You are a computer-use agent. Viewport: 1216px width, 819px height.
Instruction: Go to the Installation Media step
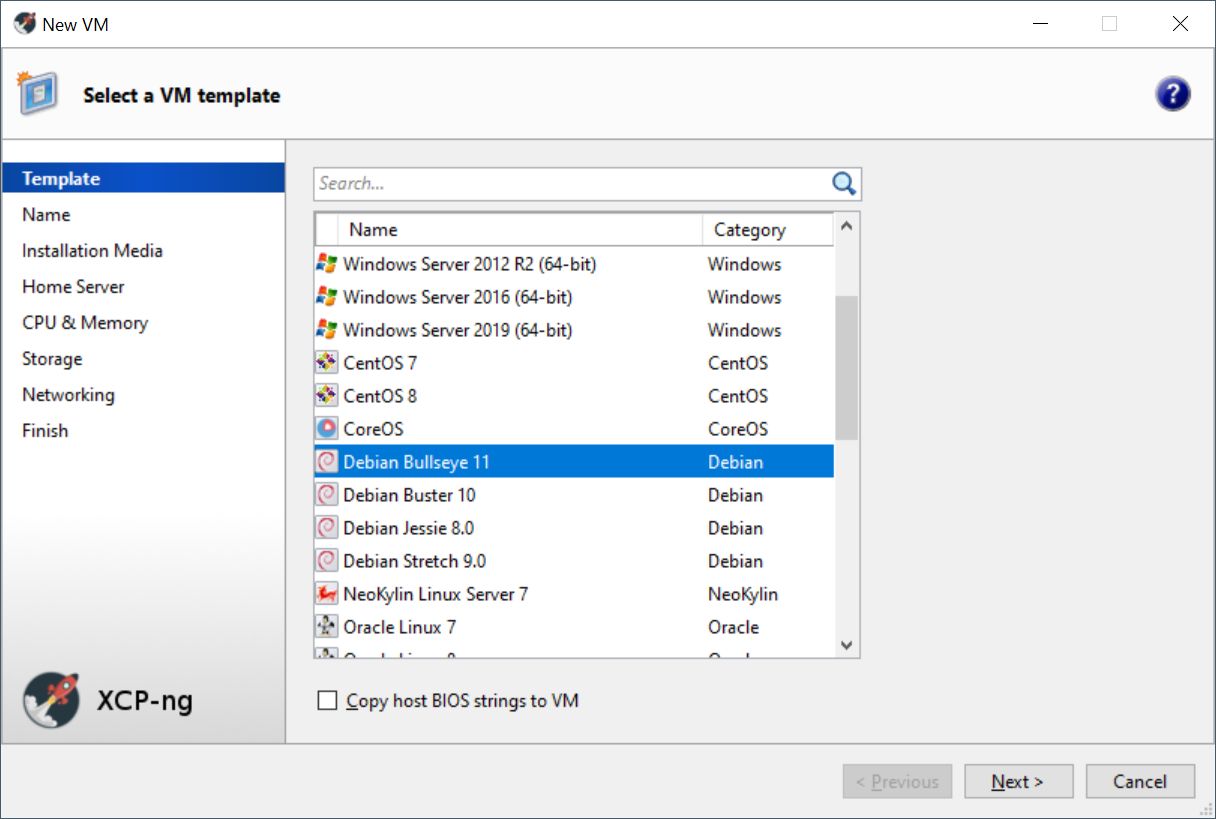(92, 251)
